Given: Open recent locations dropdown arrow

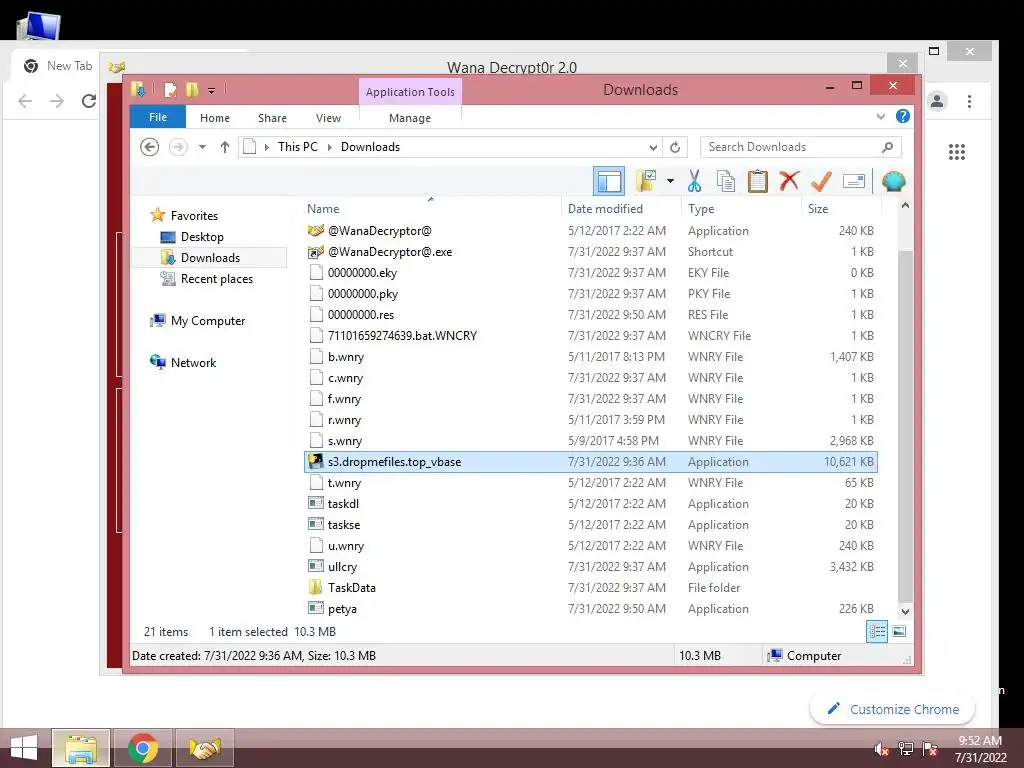Looking at the screenshot, I should [202, 147].
